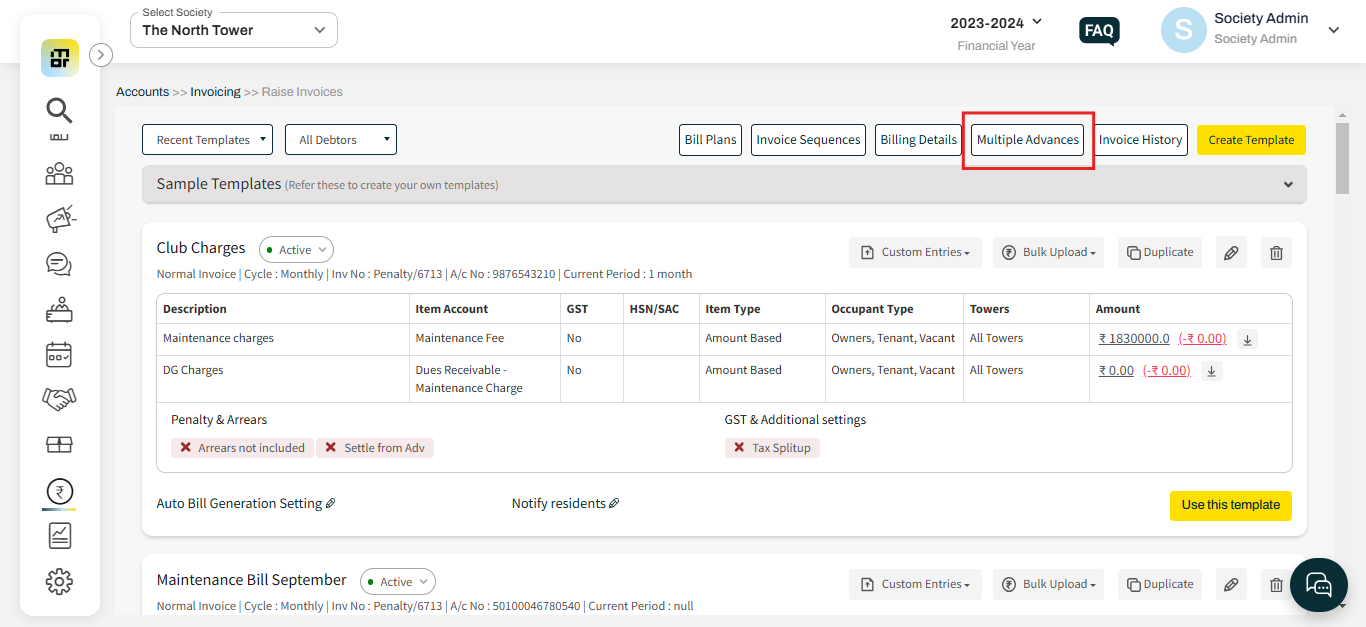
Task: Open the search icon in sidebar
Action: click(x=59, y=110)
